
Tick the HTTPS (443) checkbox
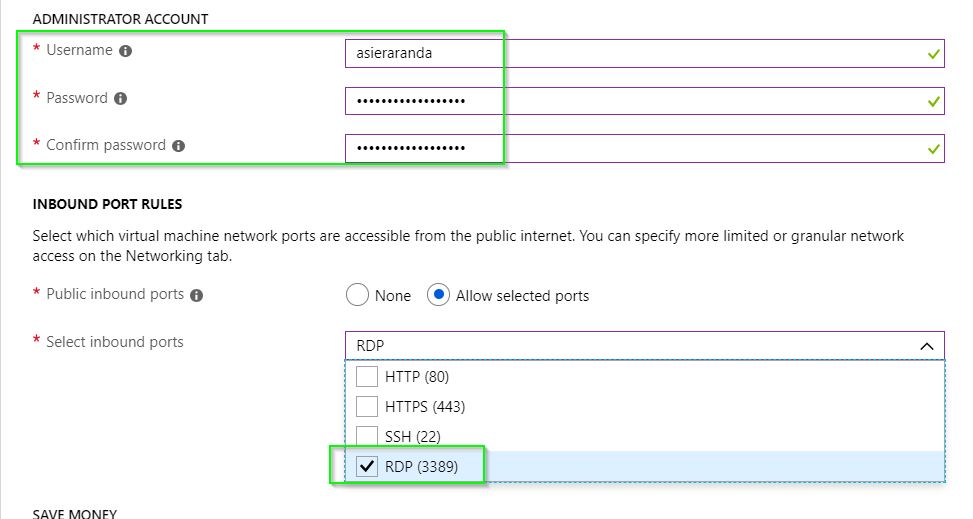[x=367, y=406]
